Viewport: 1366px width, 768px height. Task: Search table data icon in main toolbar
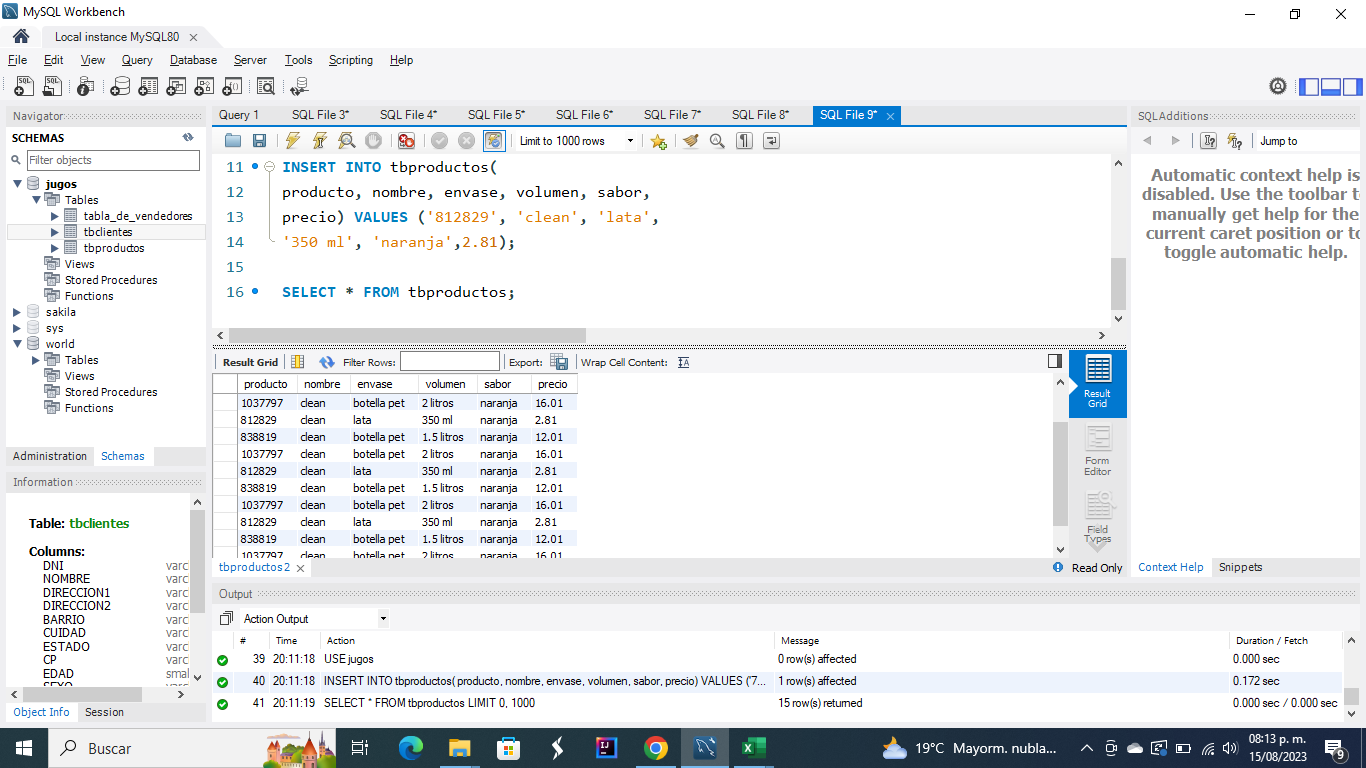[266, 87]
